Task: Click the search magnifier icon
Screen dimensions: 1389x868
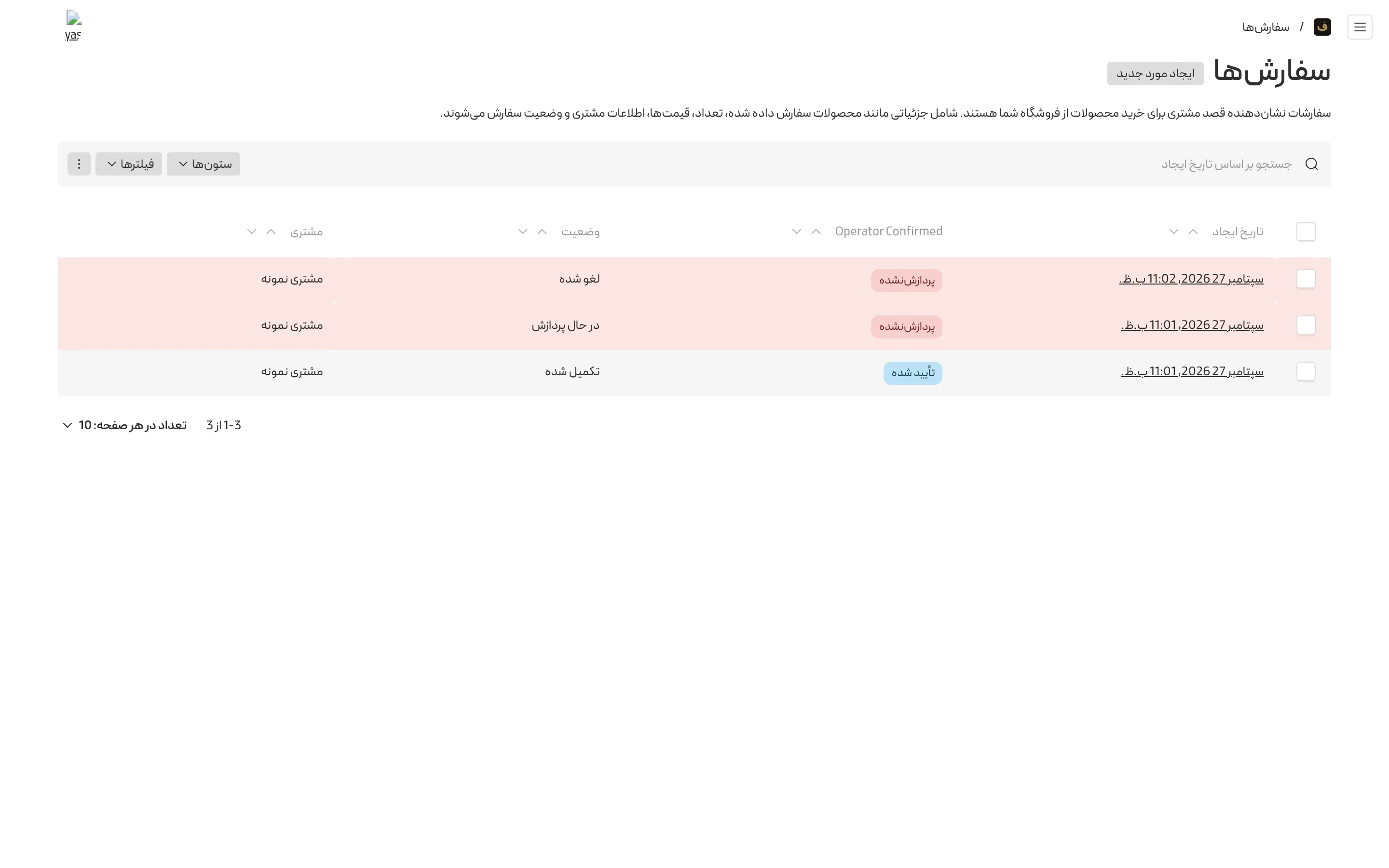Action: click(1311, 164)
